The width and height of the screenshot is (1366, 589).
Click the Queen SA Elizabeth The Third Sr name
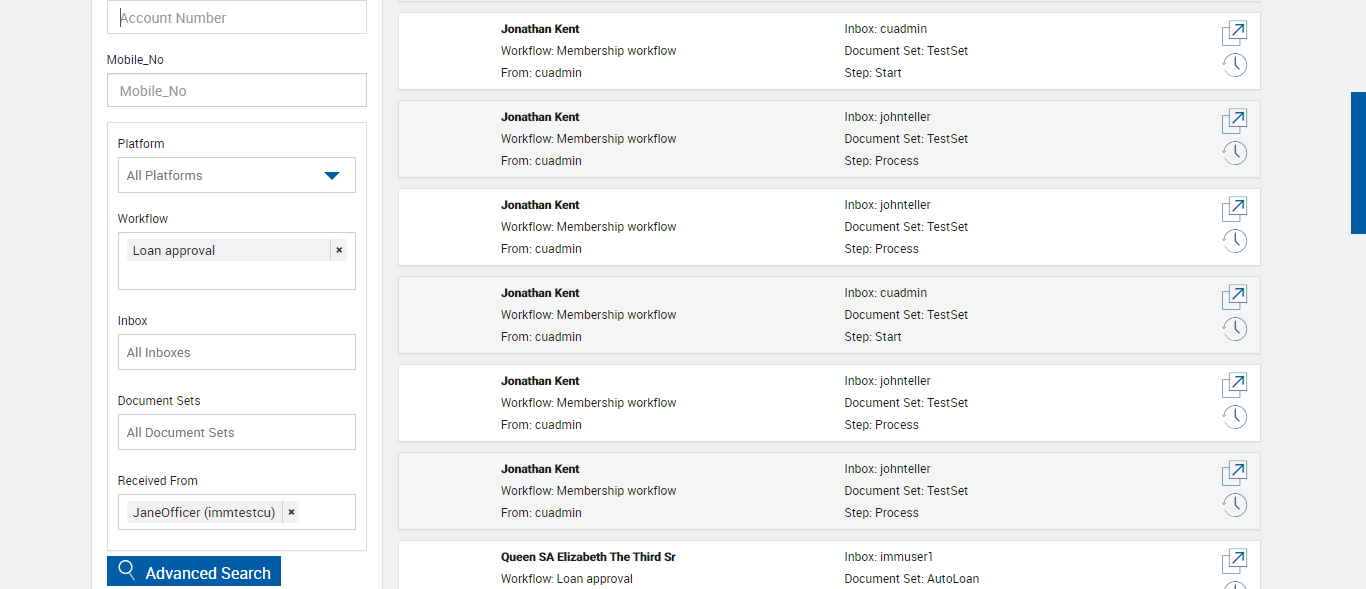[588, 557]
